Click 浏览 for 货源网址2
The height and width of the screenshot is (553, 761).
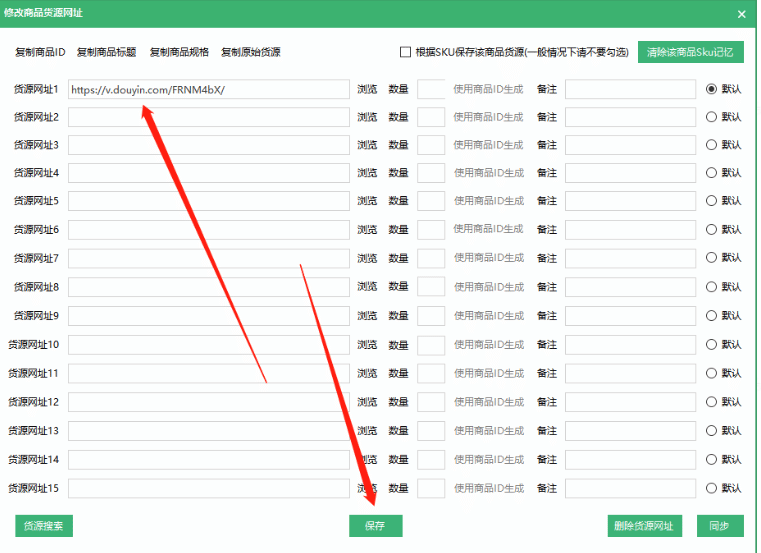pos(367,117)
